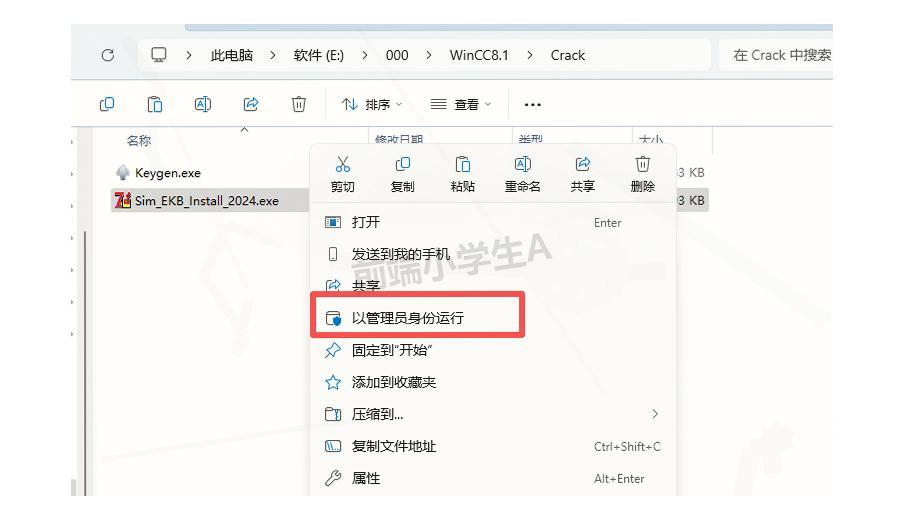Click the 软件 (E:) breadcrumb segment
Viewport: 905px width, 521px height.
[318, 55]
